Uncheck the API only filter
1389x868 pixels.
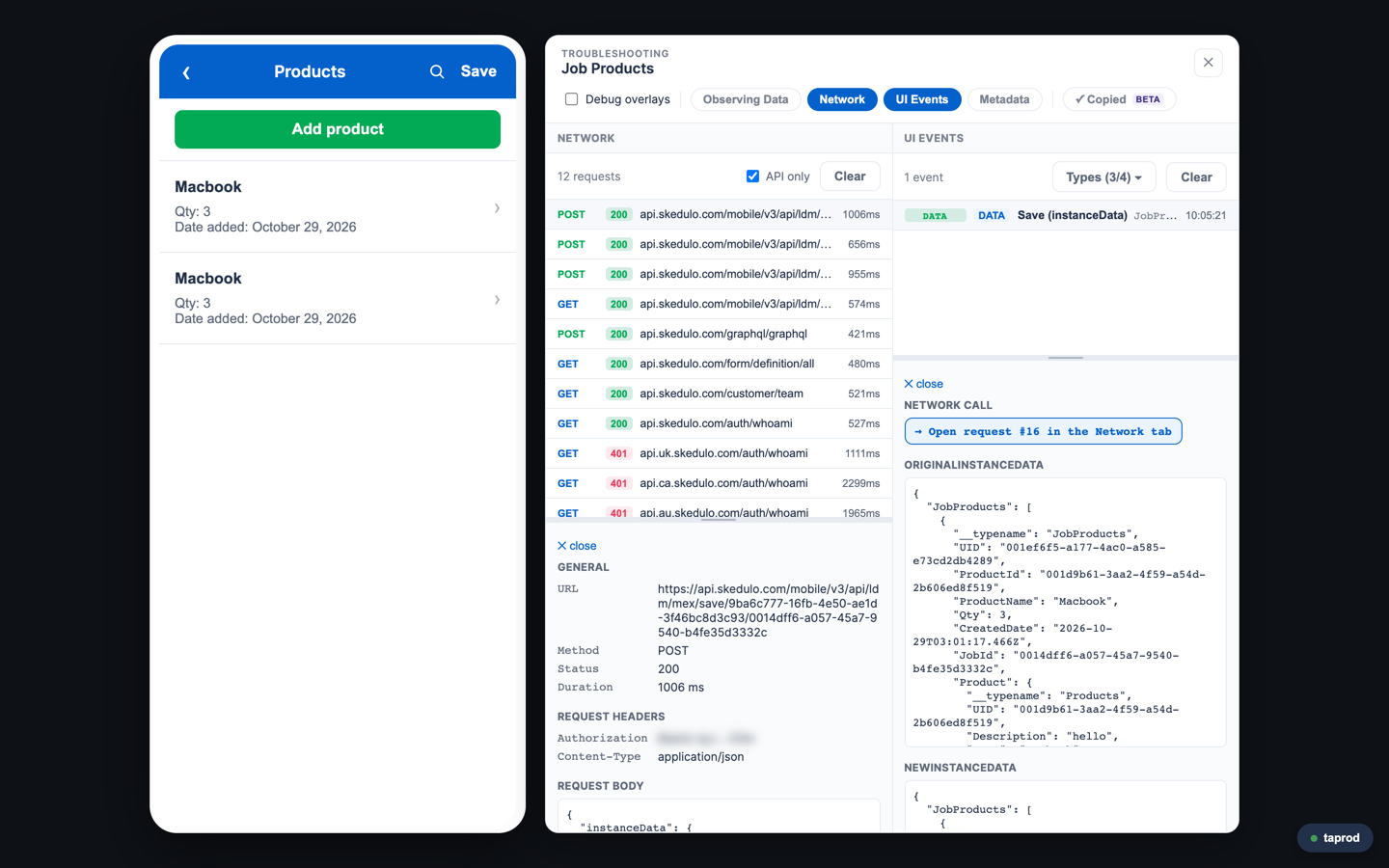752,176
